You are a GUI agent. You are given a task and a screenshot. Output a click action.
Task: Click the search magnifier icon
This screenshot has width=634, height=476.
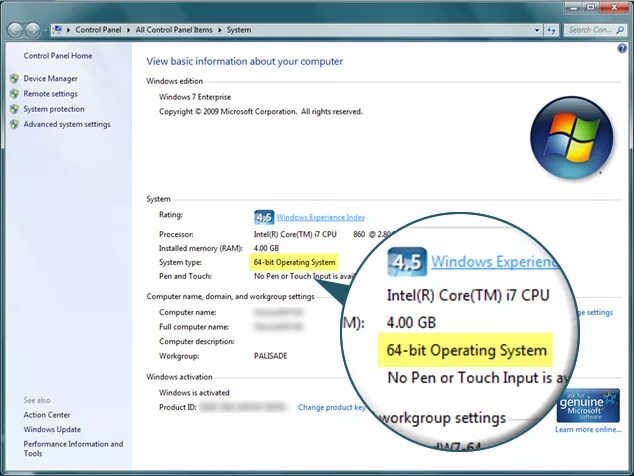click(620, 30)
